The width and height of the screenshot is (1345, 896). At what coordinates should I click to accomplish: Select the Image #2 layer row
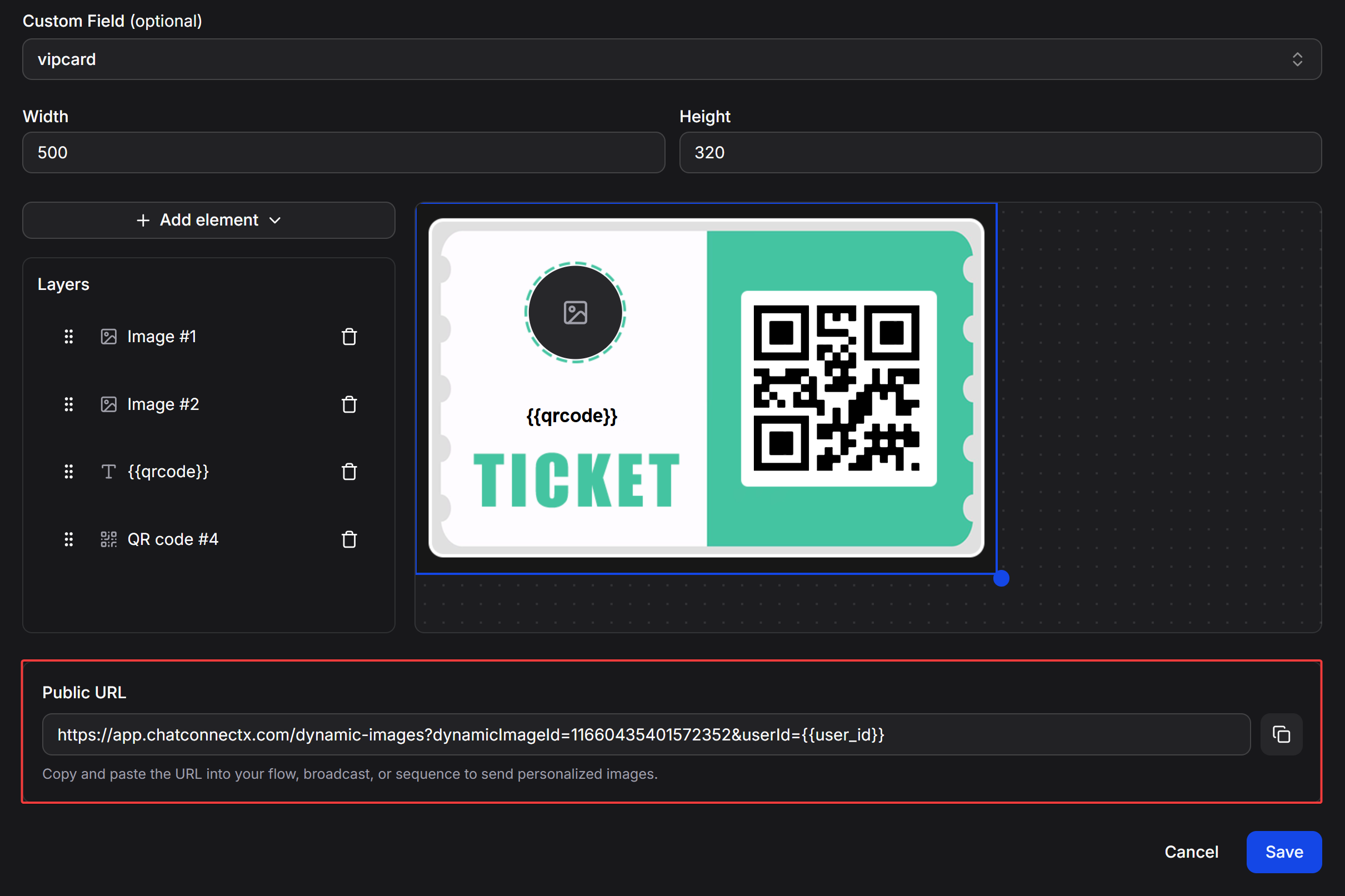(x=208, y=404)
